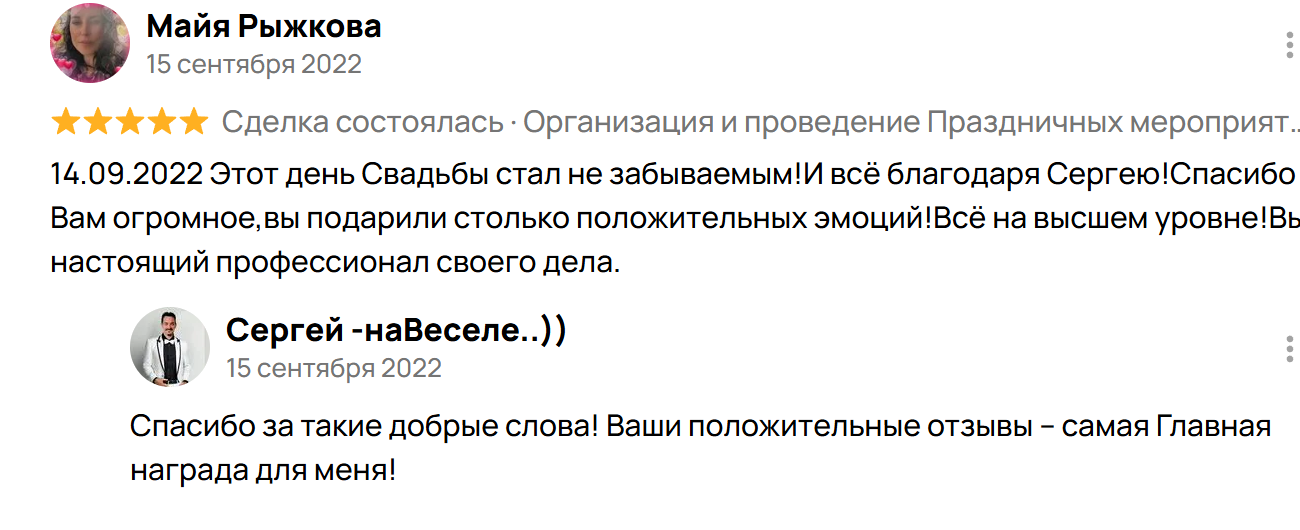Open the seller name Сергей -наВеселе..))

click(397, 330)
